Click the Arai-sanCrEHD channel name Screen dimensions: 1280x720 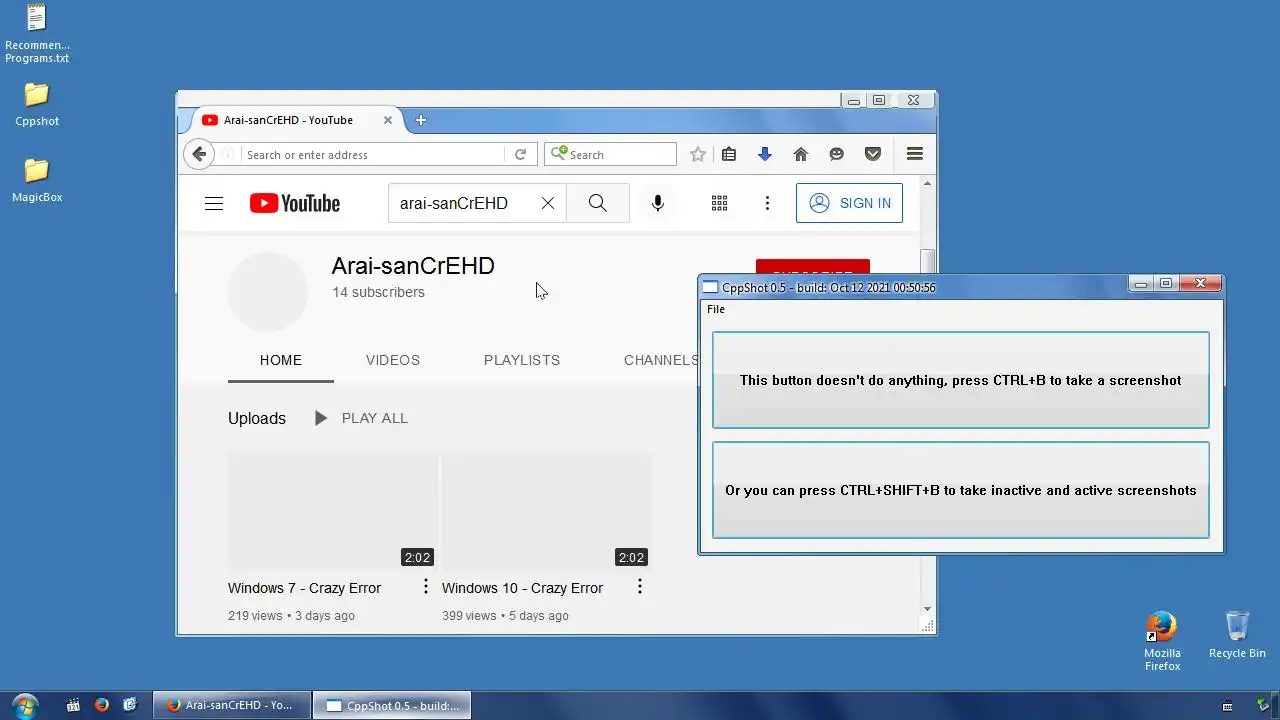click(413, 266)
